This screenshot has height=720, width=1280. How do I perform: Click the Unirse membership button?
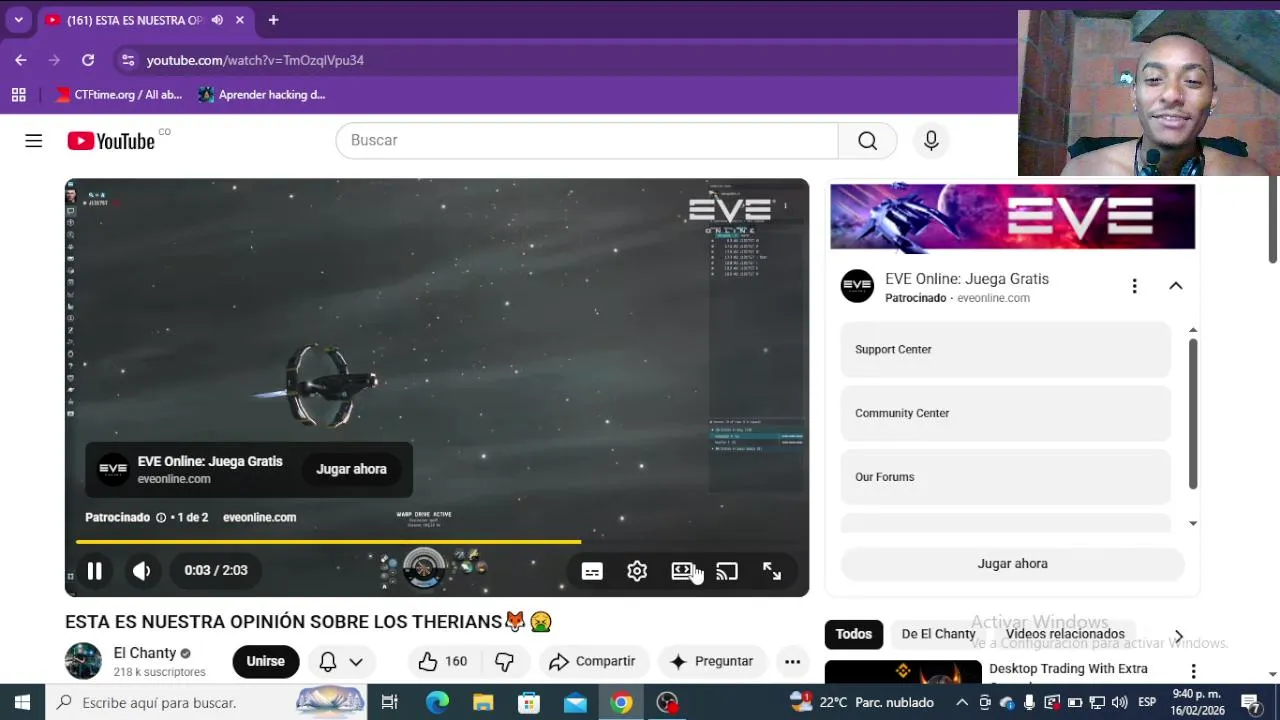click(x=265, y=661)
